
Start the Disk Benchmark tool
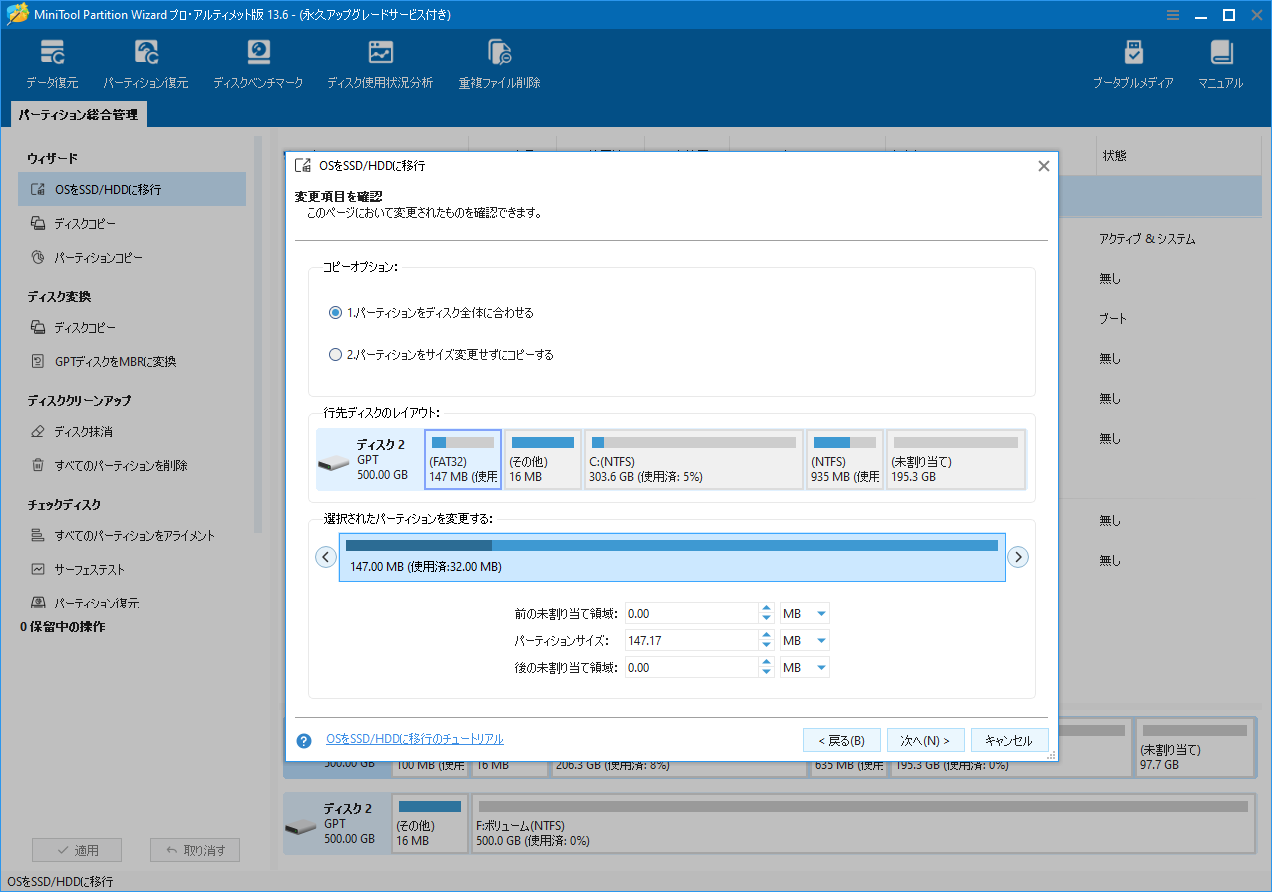click(x=258, y=60)
